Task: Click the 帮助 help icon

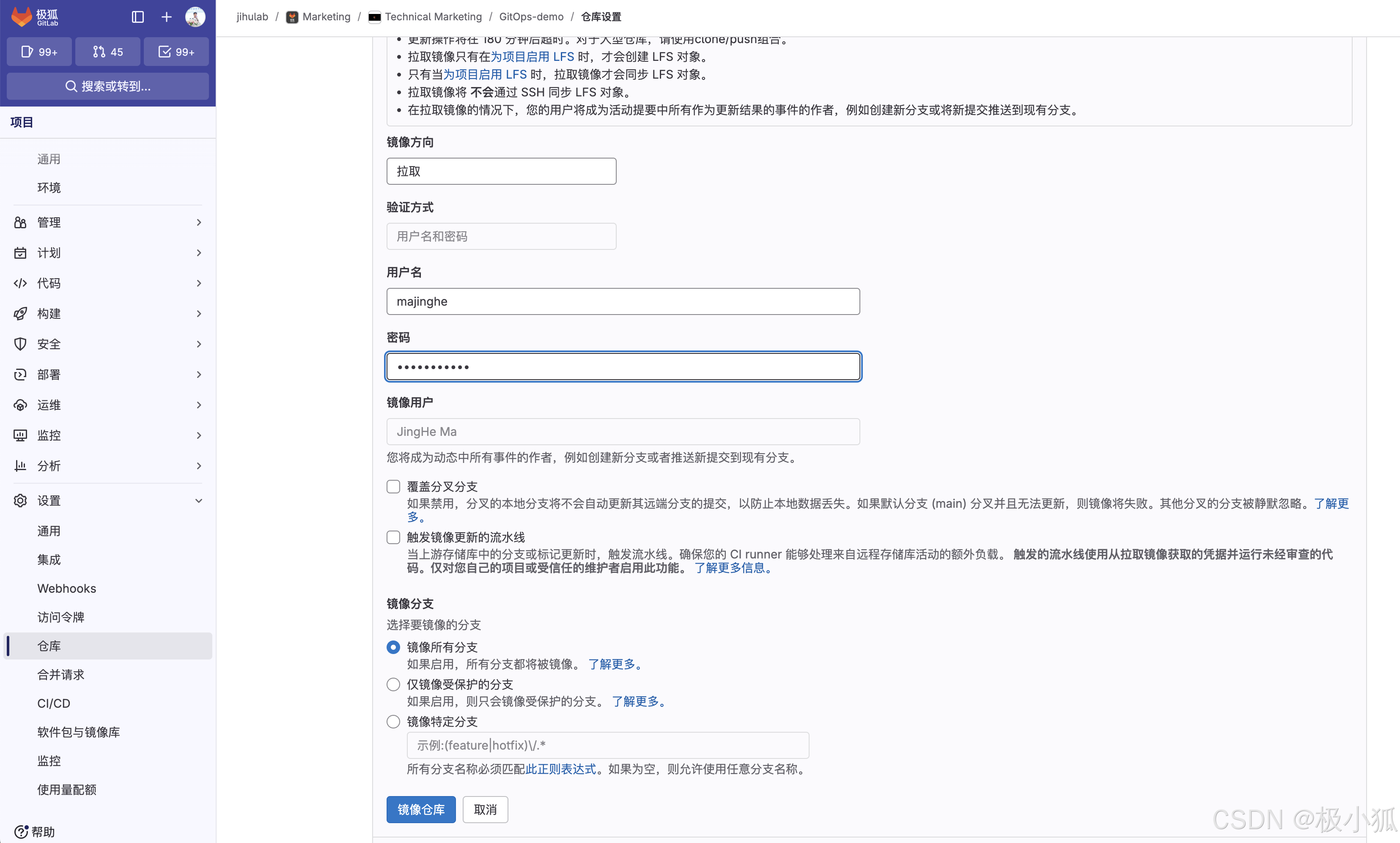Action: [x=21, y=832]
